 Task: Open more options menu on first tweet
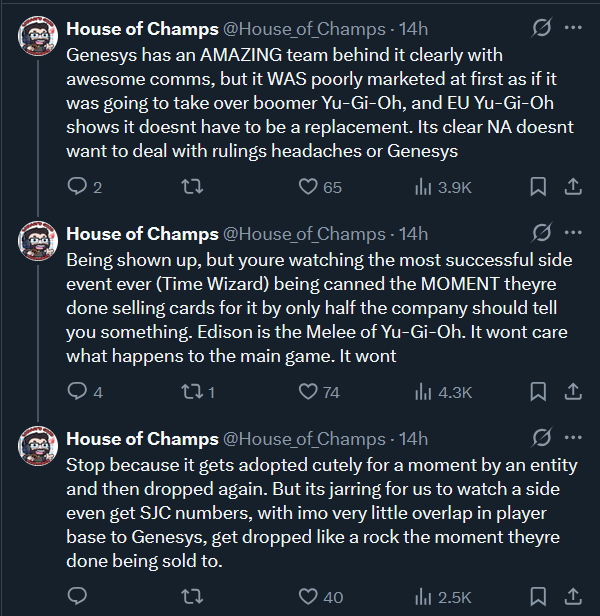[x=574, y=30]
